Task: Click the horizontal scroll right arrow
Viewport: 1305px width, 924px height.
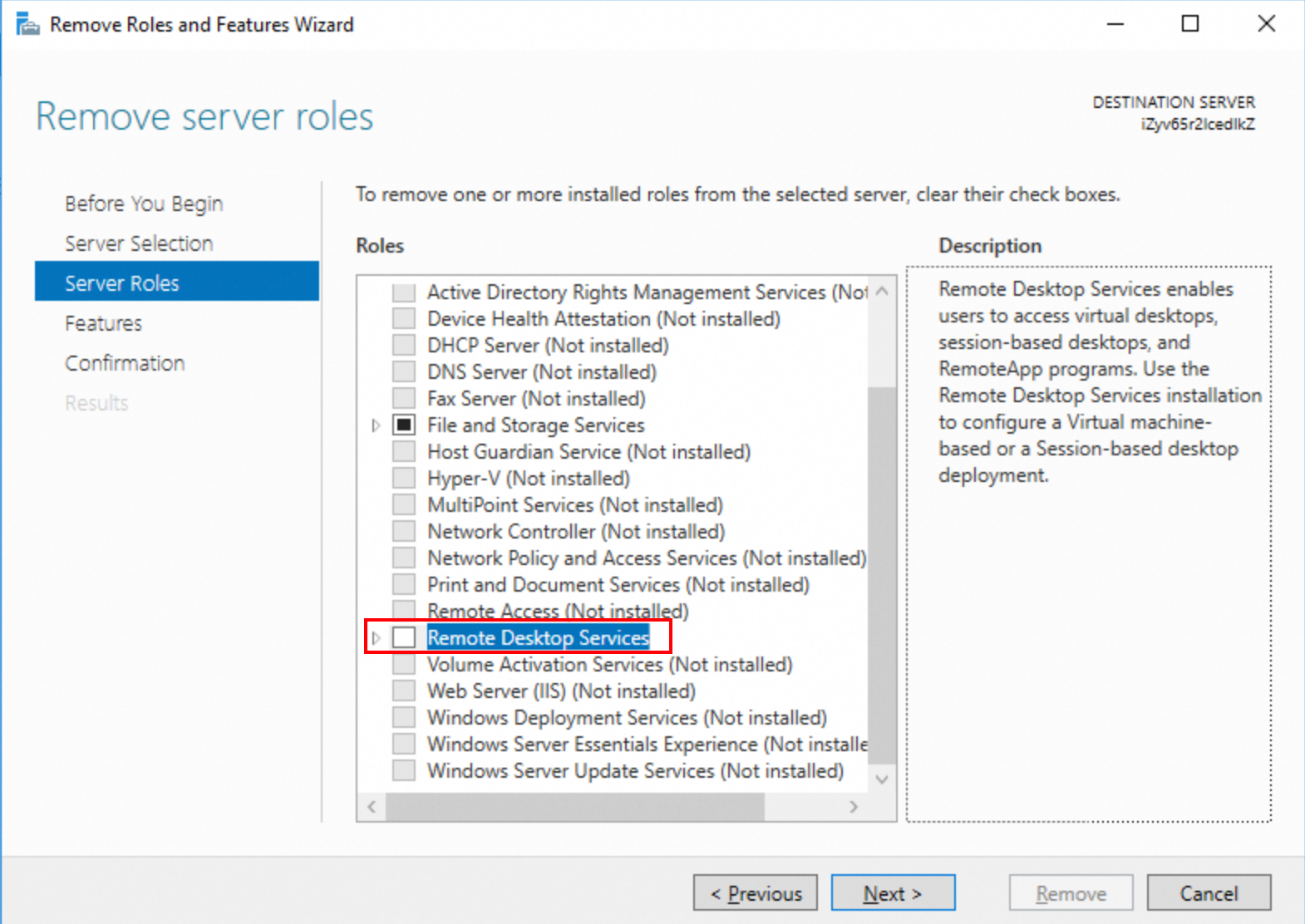Action: (x=854, y=807)
